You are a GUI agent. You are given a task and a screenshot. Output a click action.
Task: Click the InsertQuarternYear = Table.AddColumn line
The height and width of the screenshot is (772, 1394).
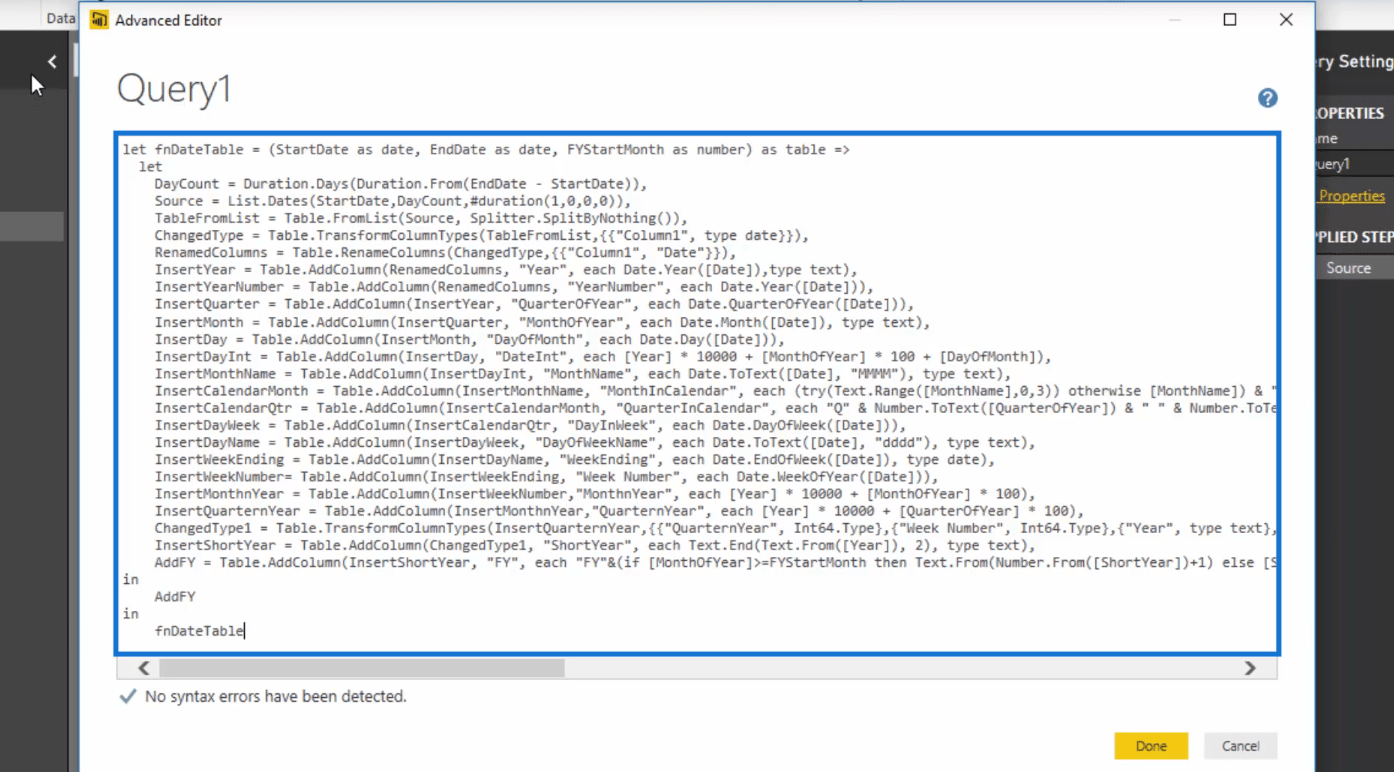click(619, 511)
